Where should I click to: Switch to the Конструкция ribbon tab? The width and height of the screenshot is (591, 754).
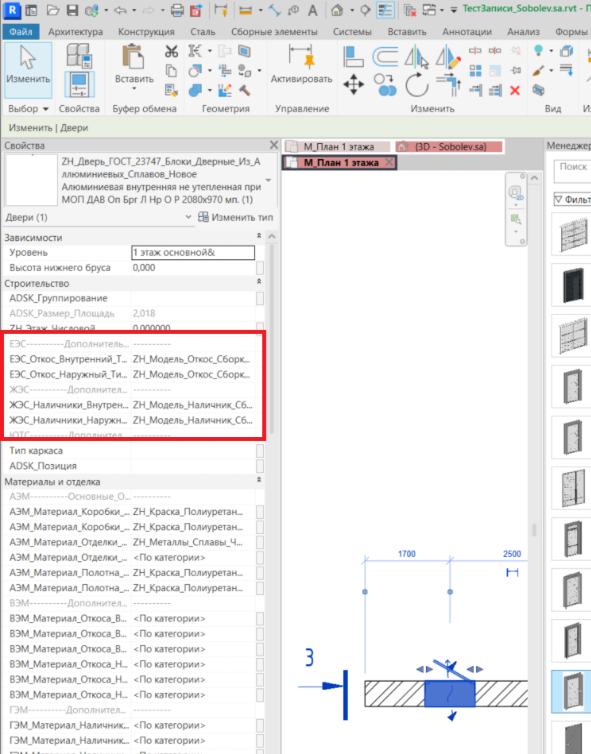(146, 32)
